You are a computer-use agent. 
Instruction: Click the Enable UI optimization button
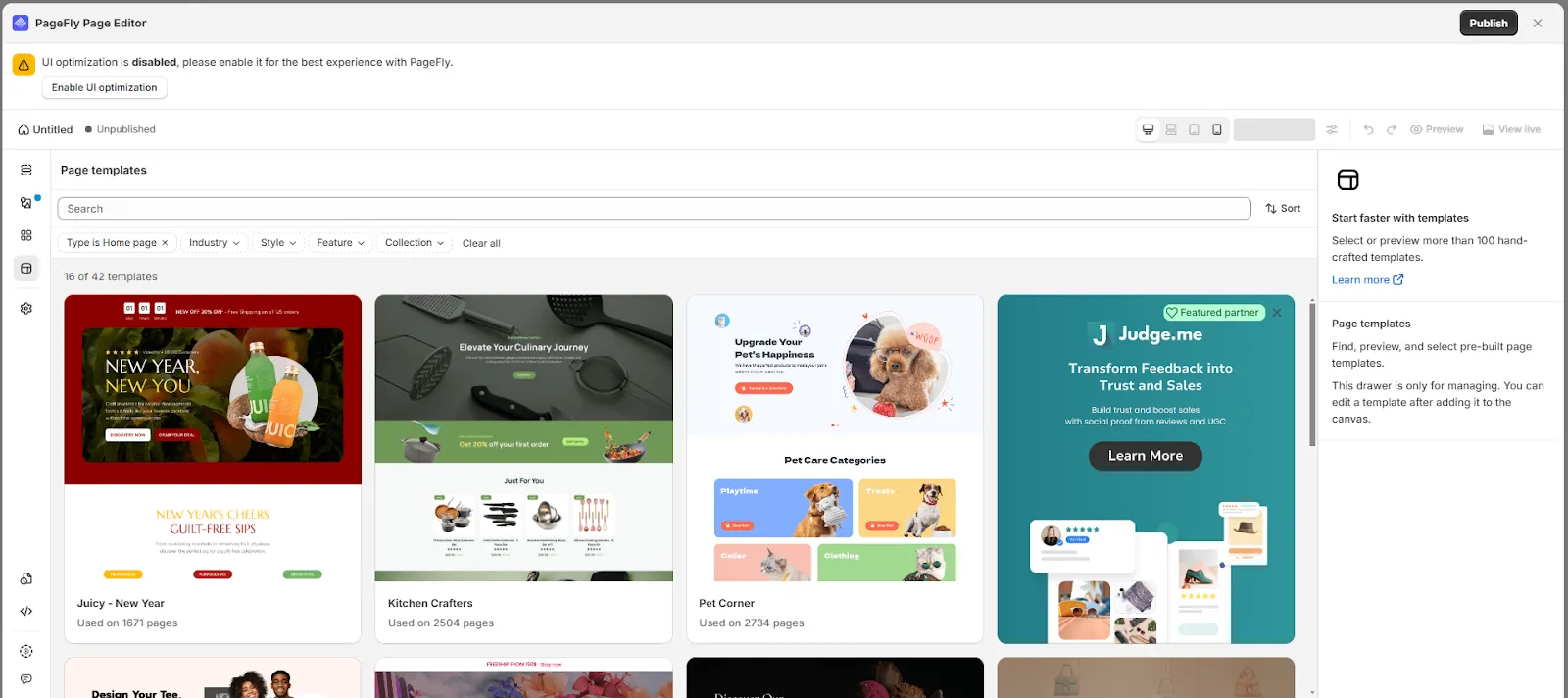[105, 88]
